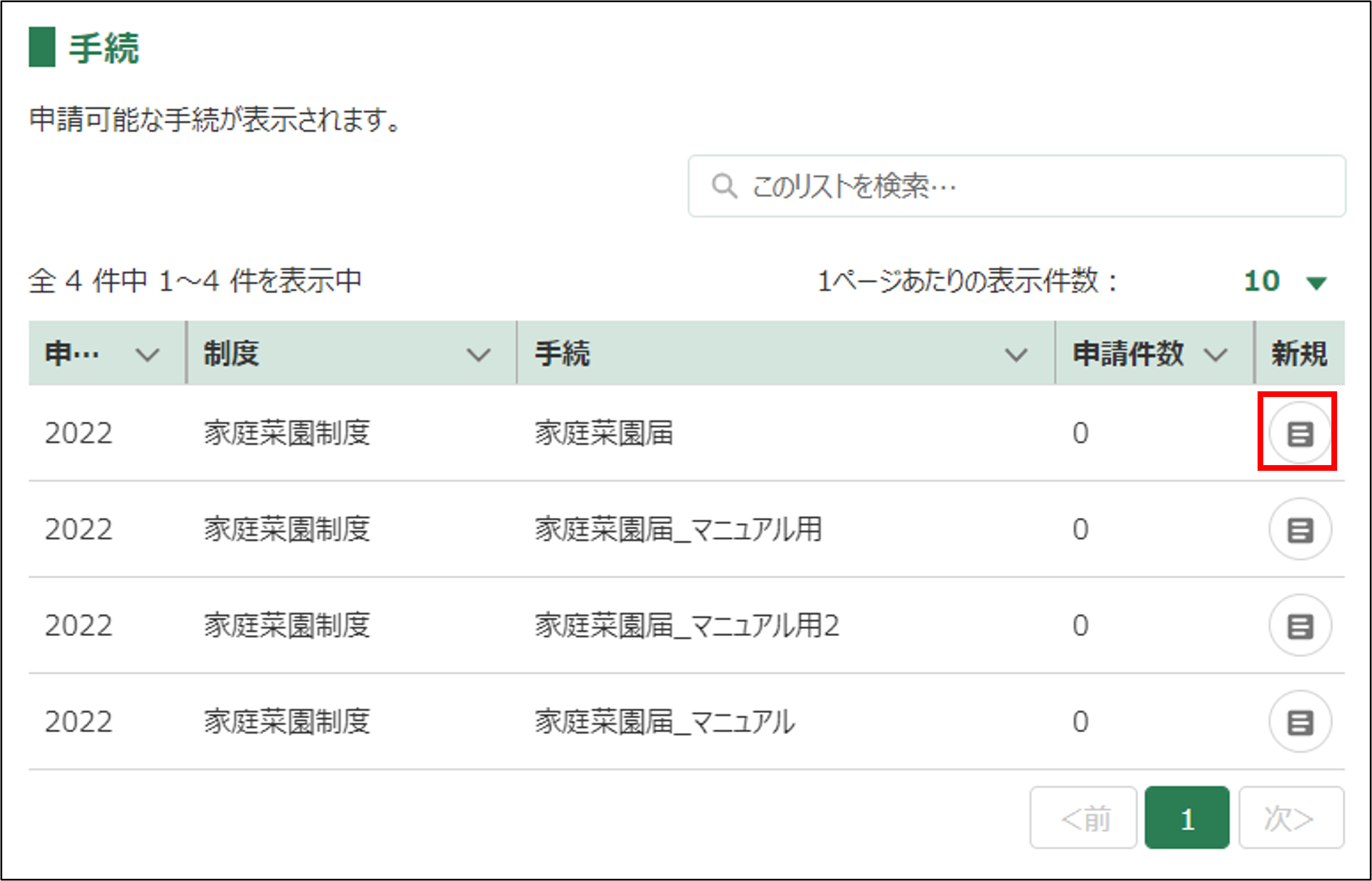The image size is (1372, 881).
Task: Go to page 1 button
Action: pyautogui.click(x=1187, y=818)
